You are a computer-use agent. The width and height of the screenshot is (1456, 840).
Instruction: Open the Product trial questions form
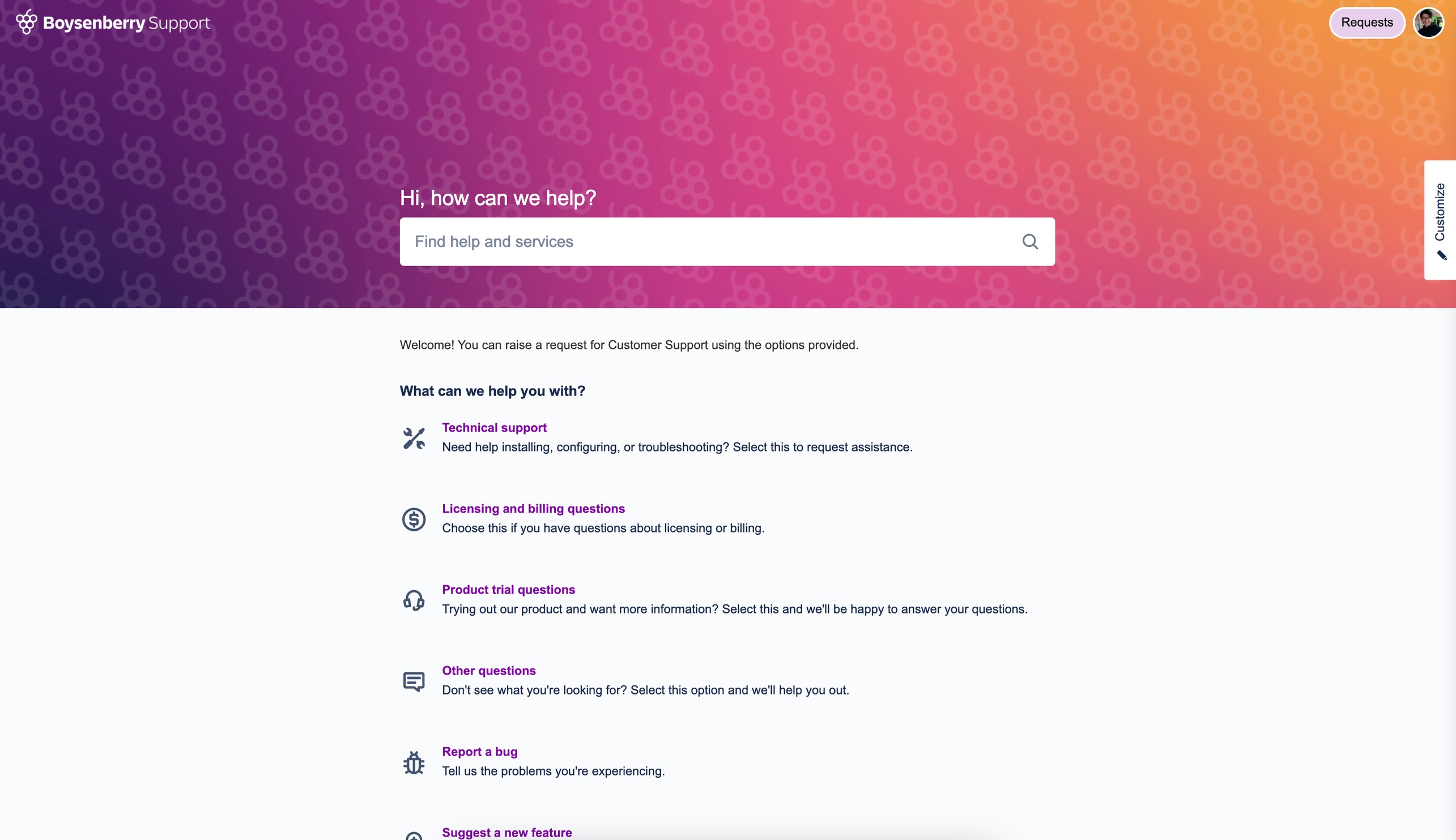coord(509,589)
